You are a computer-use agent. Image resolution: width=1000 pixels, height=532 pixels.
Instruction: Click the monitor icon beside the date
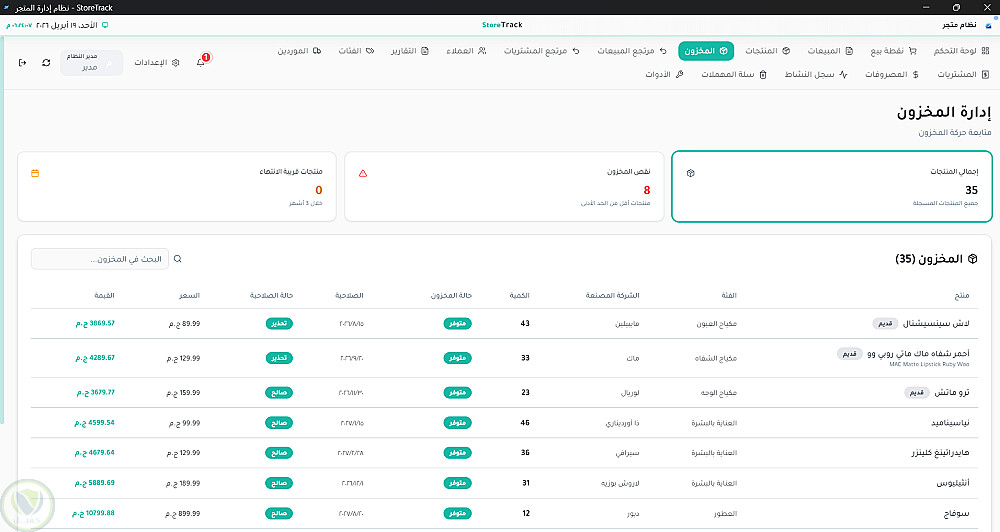(x=105, y=25)
